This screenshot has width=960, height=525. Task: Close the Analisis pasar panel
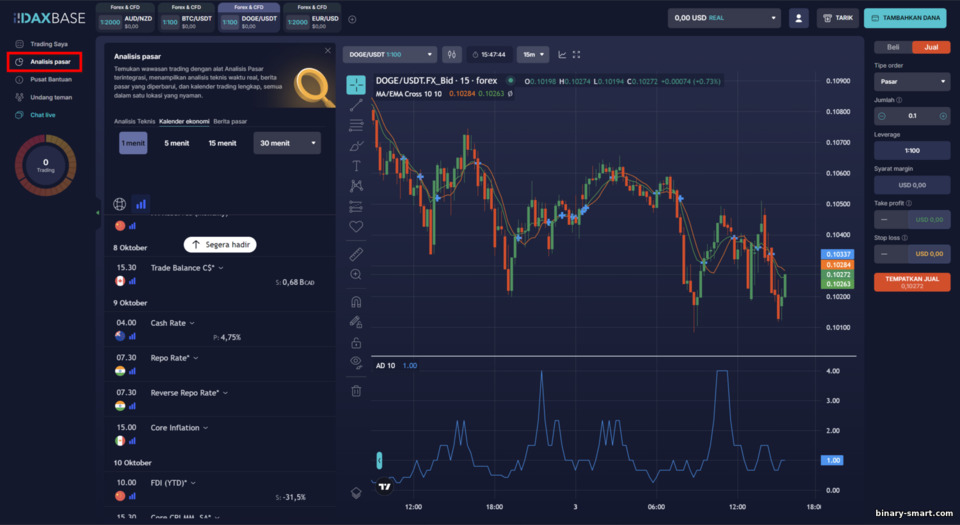point(328,51)
